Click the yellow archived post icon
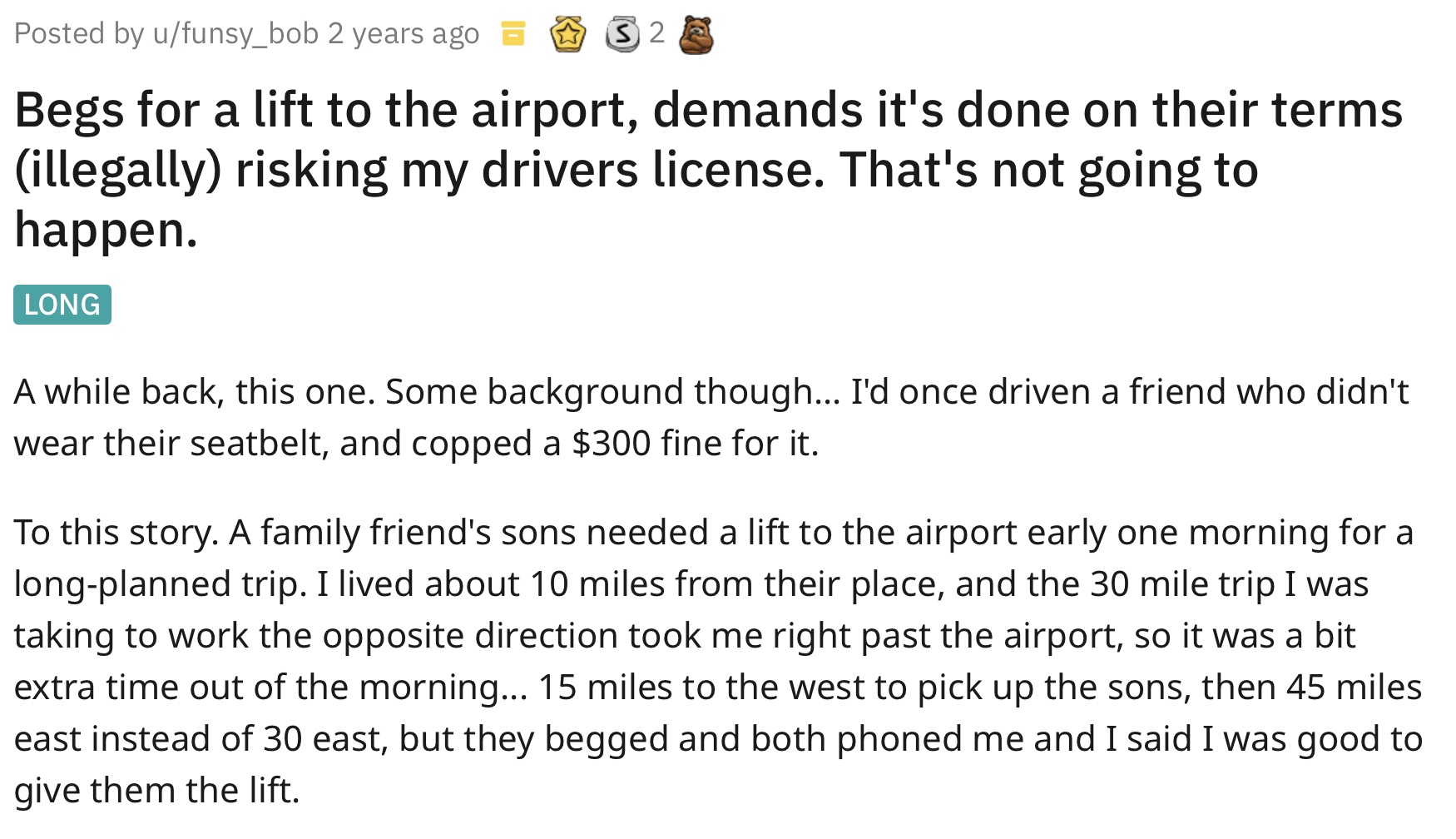This screenshot has width=1456, height=839. coord(513,34)
